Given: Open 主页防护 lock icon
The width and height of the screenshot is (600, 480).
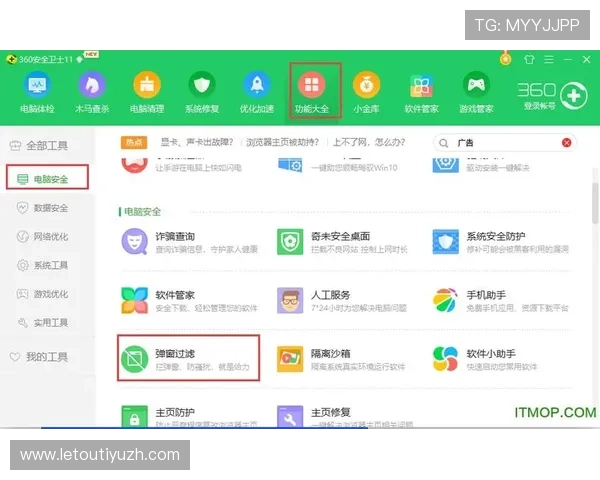Looking at the screenshot, I should [x=134, y=416].
